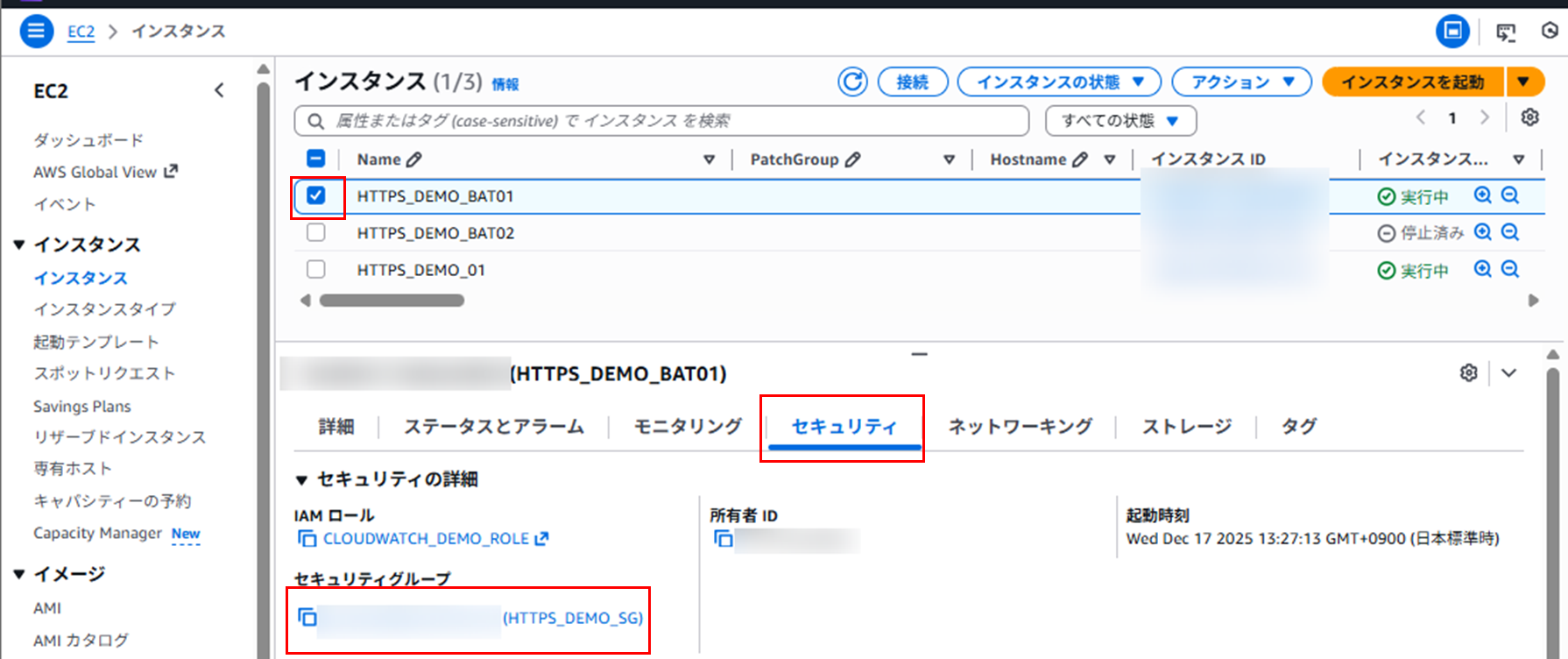Copy the security group ID icon

(307, 617)
